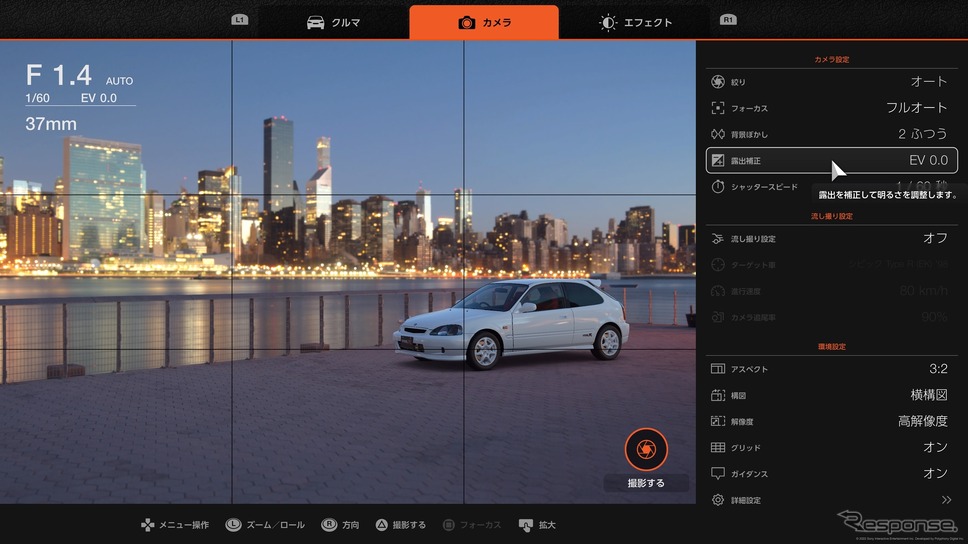
Task: Click the dimmed 走行速度 row
Action: point(832,291)
